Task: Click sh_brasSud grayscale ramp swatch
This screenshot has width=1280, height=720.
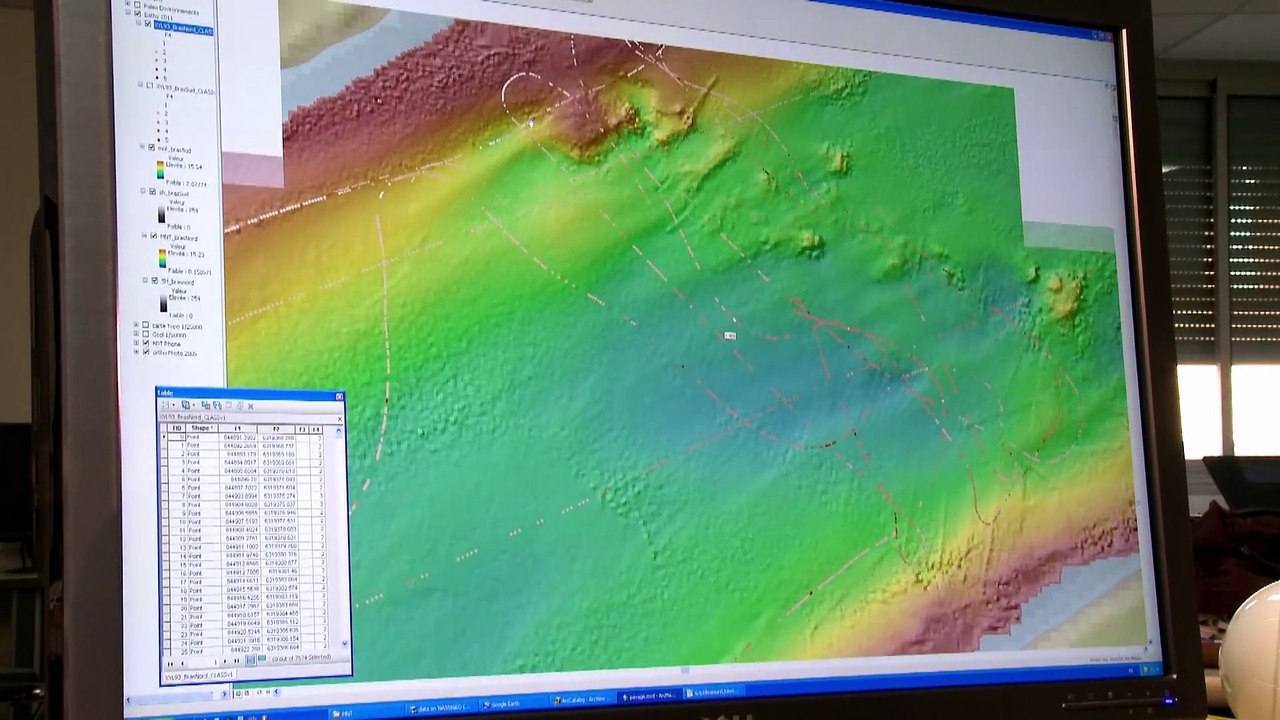Action: tap(161, 214)
